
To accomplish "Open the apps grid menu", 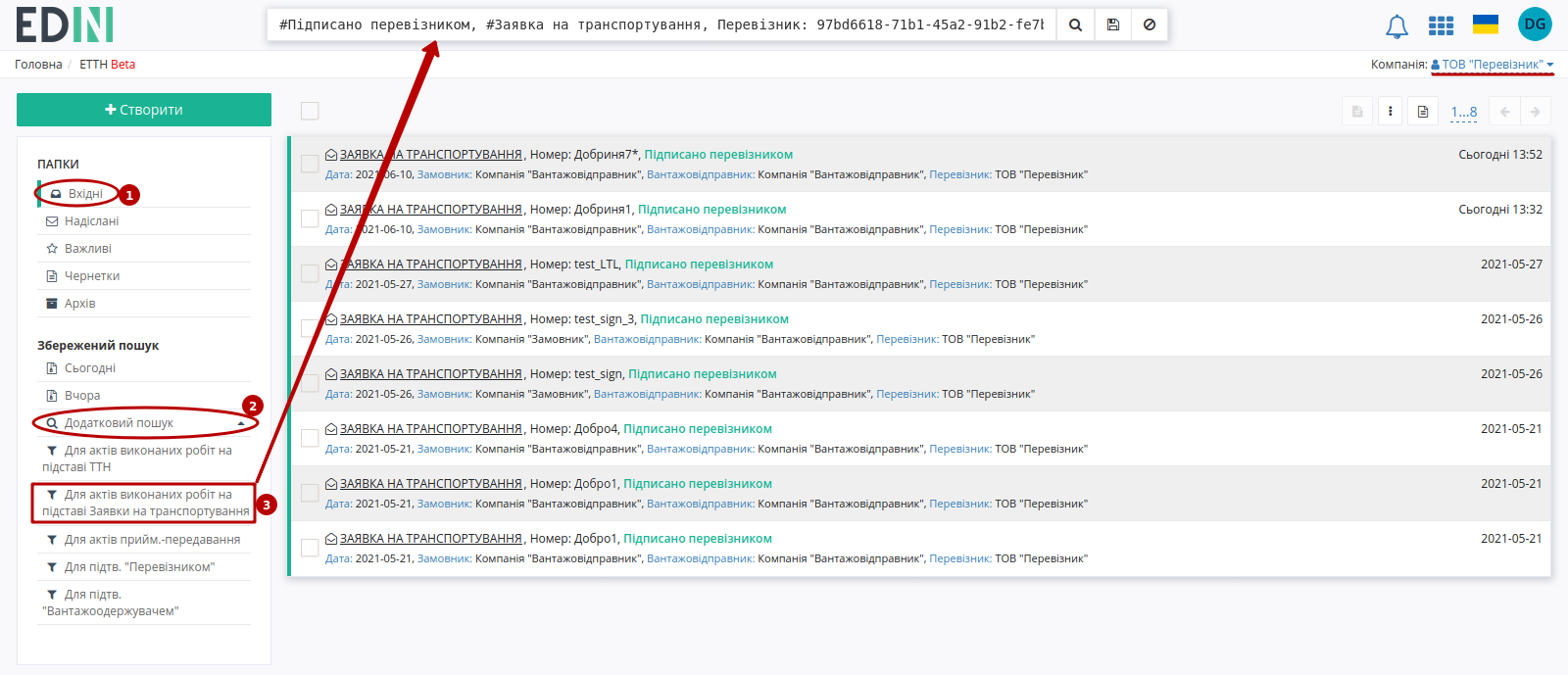I will pos(1441,25).
